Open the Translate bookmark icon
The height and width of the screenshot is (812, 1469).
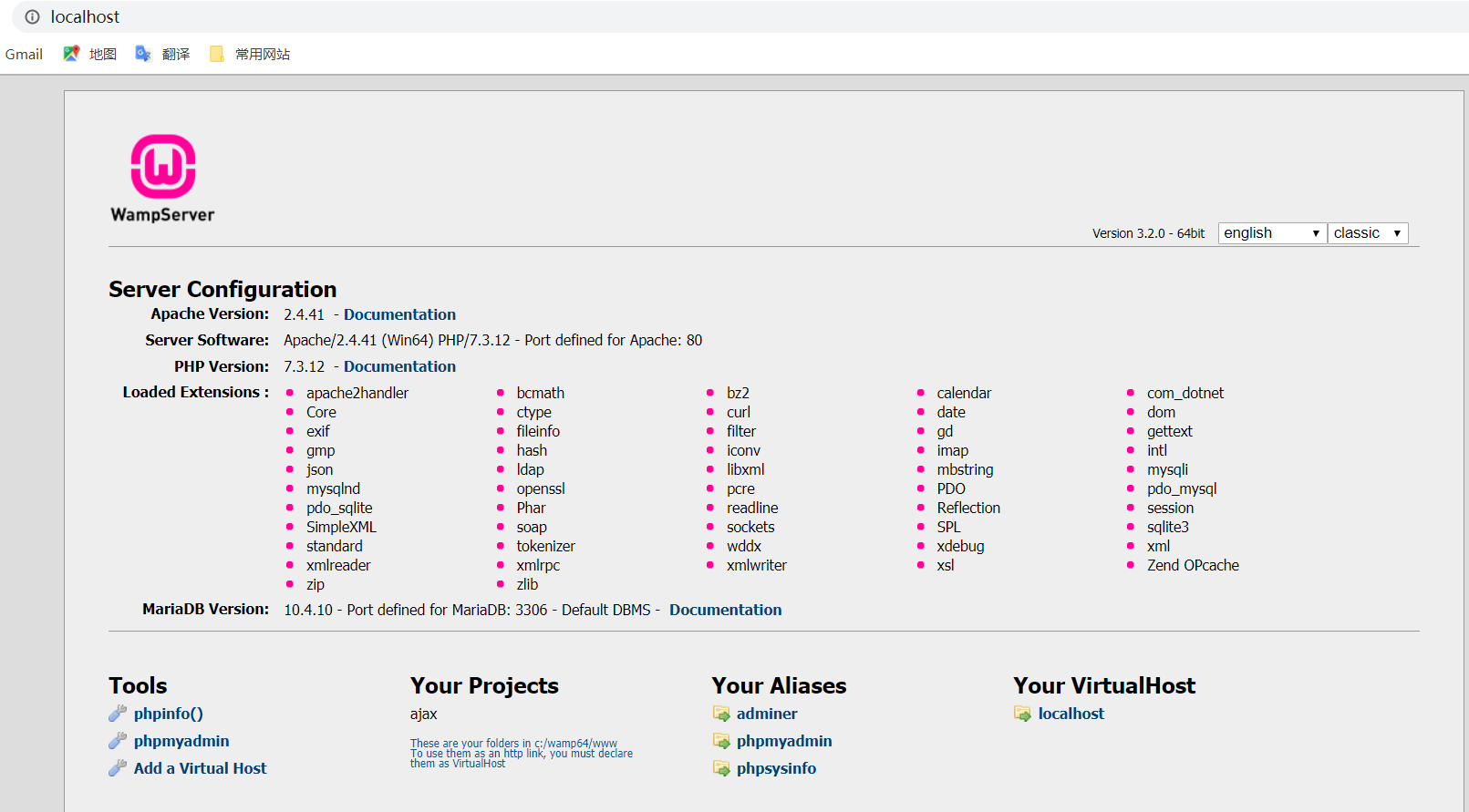click(143, 54)
